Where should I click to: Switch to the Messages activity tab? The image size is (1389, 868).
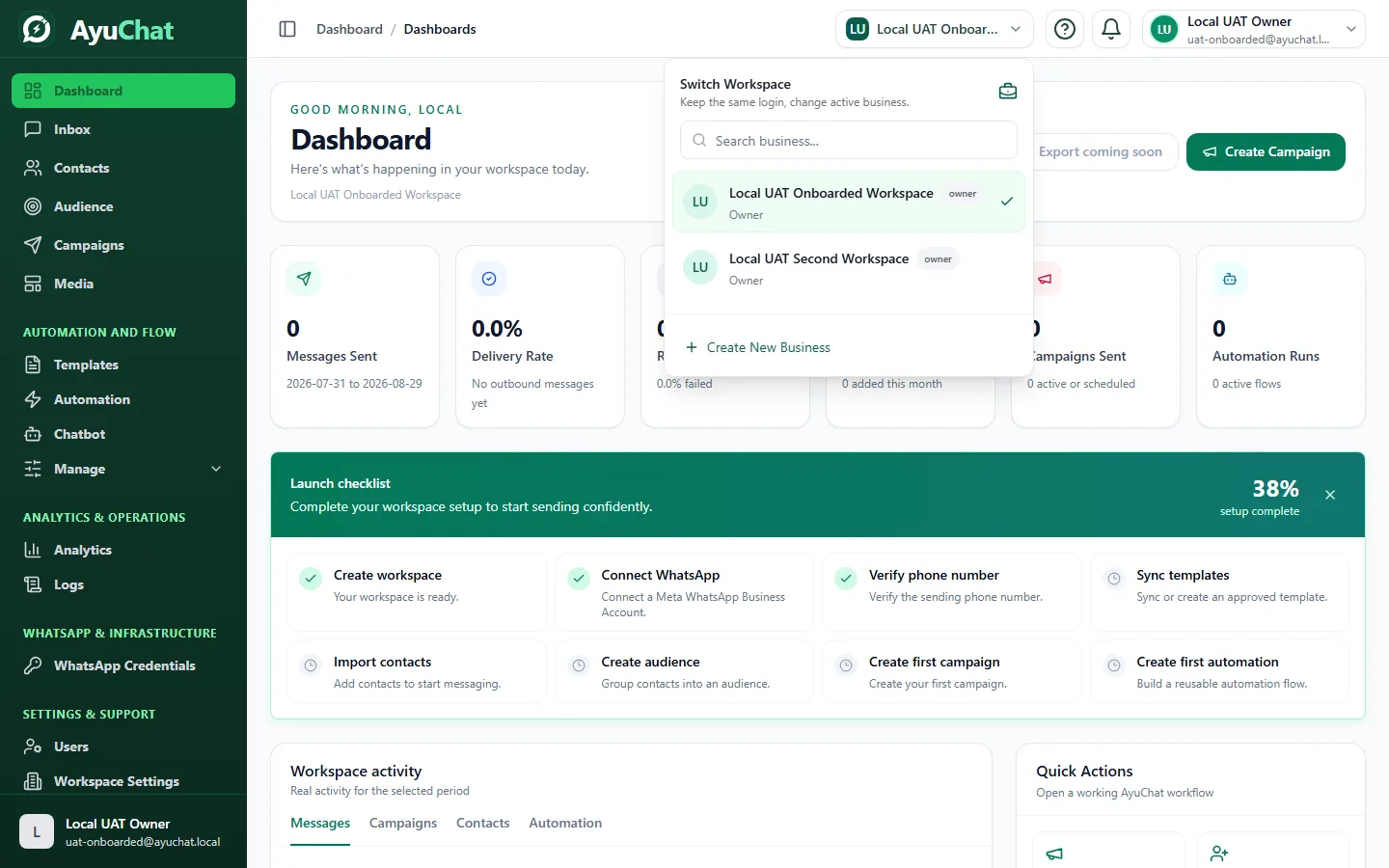[320, 823]
